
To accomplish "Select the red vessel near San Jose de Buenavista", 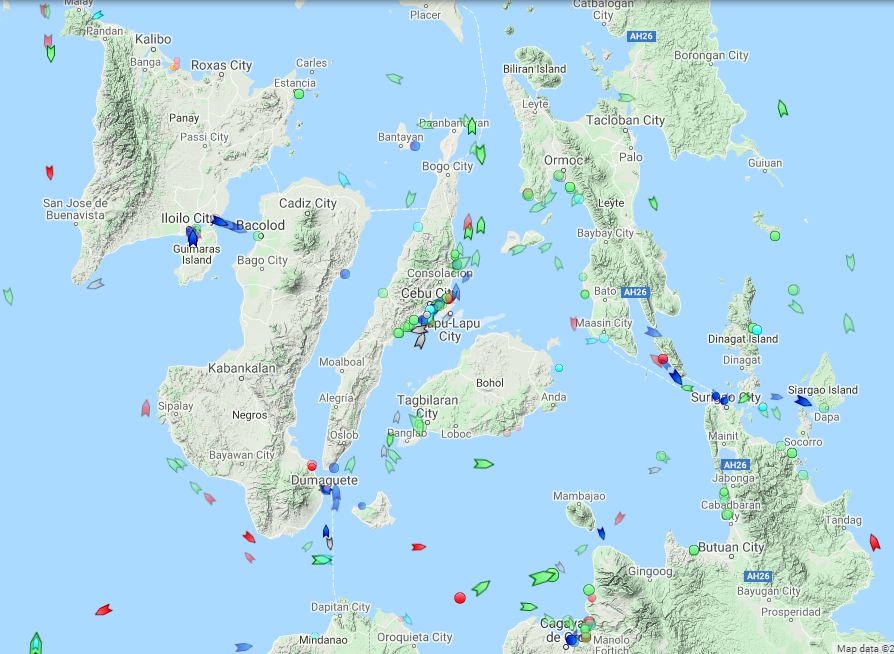I will [49, 172].
